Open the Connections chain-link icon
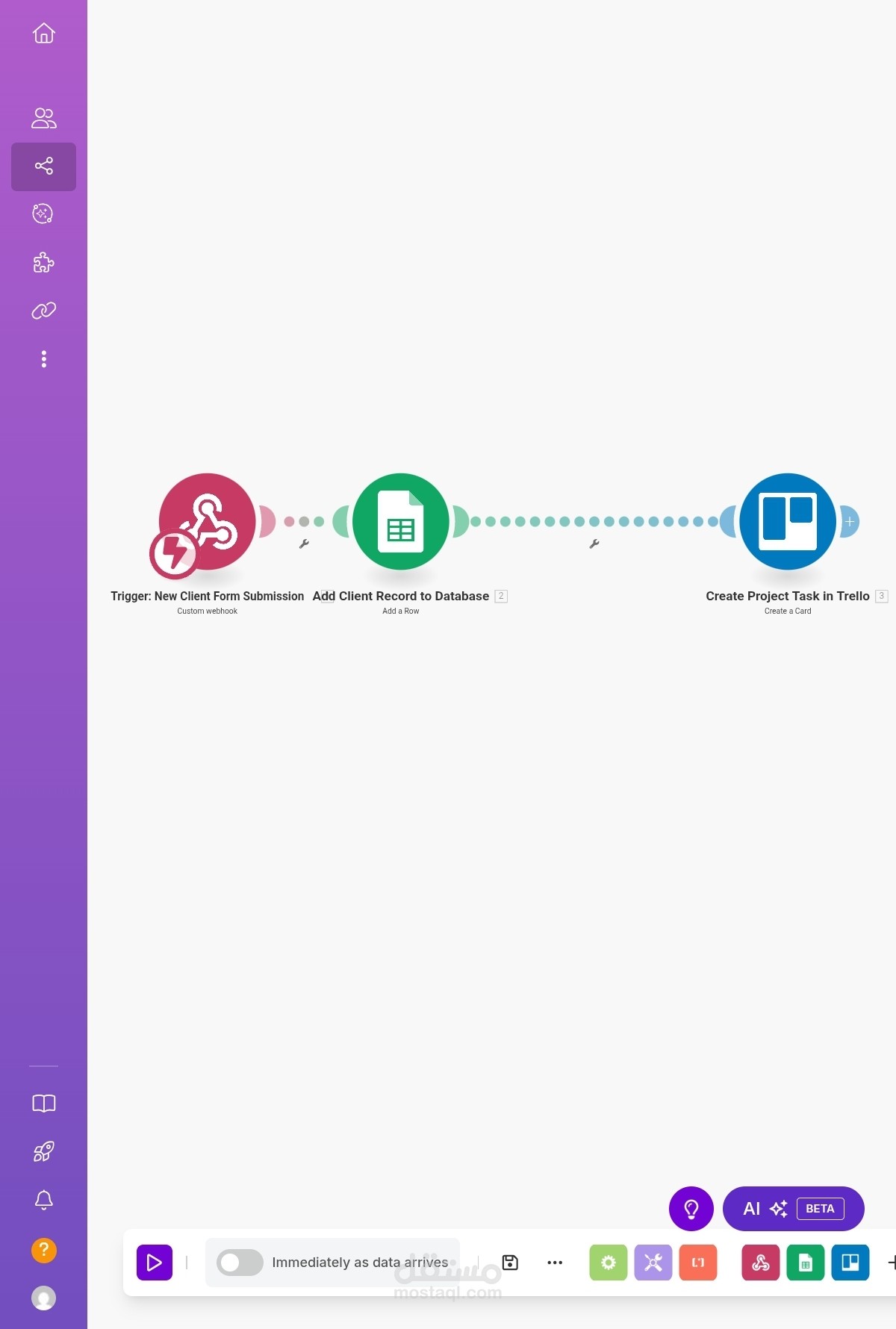The height and width of the screenshot is (1329, 896). pyautogui.click(x=44, y=311)
